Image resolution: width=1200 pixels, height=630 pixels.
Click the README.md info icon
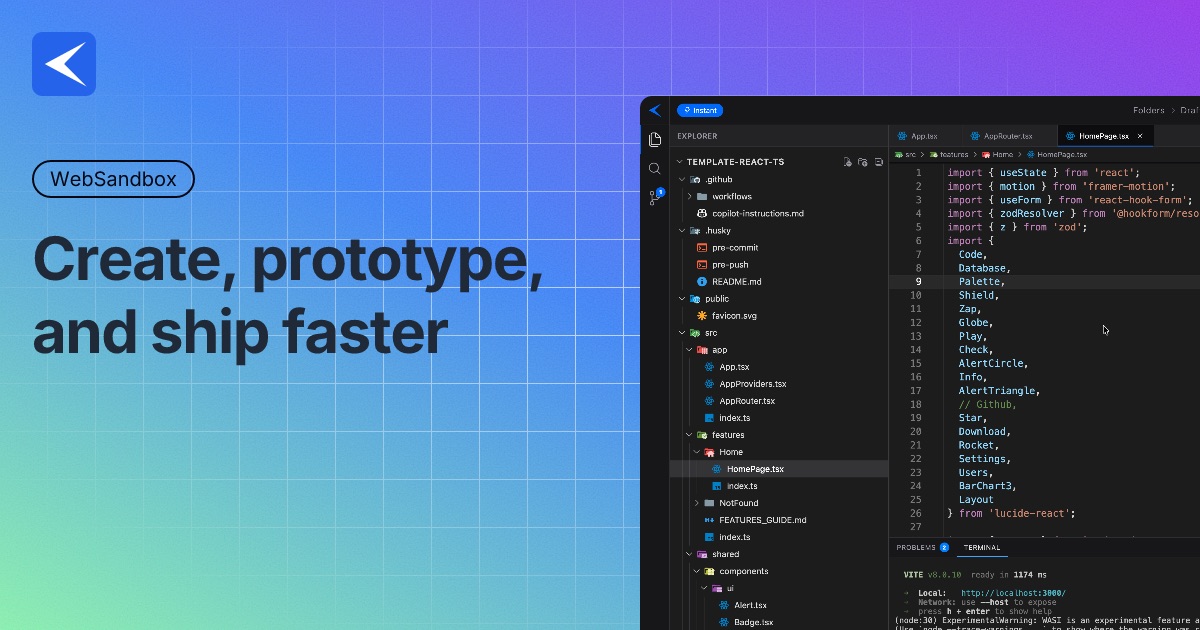tap(702, 282)
